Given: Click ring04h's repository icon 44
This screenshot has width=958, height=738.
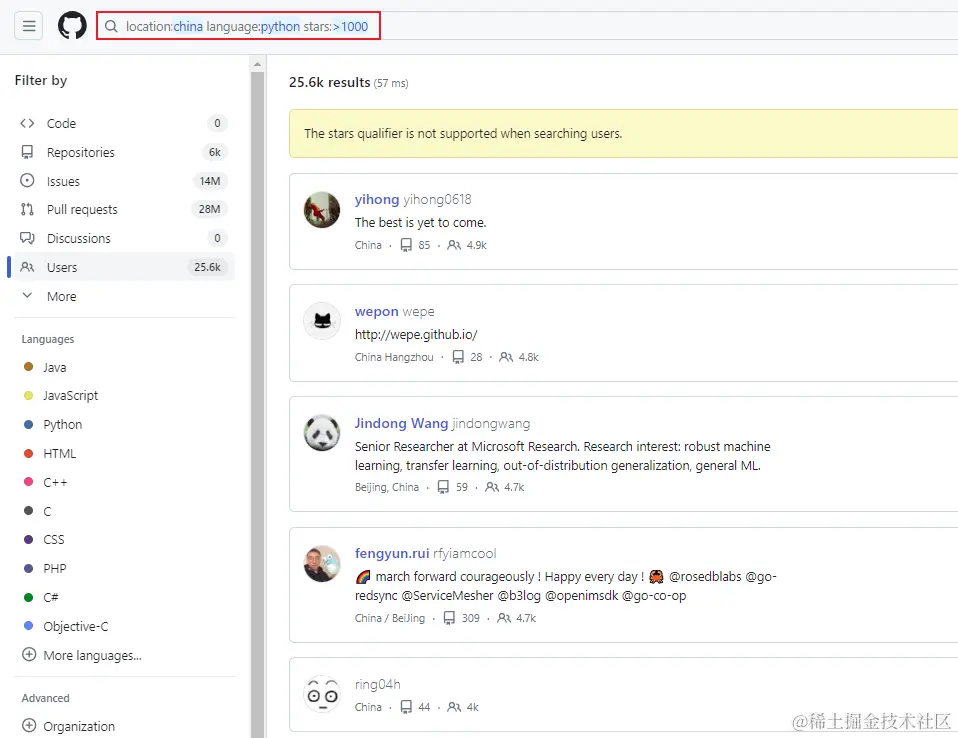Looking at the screenshot, I should (406, 707).
